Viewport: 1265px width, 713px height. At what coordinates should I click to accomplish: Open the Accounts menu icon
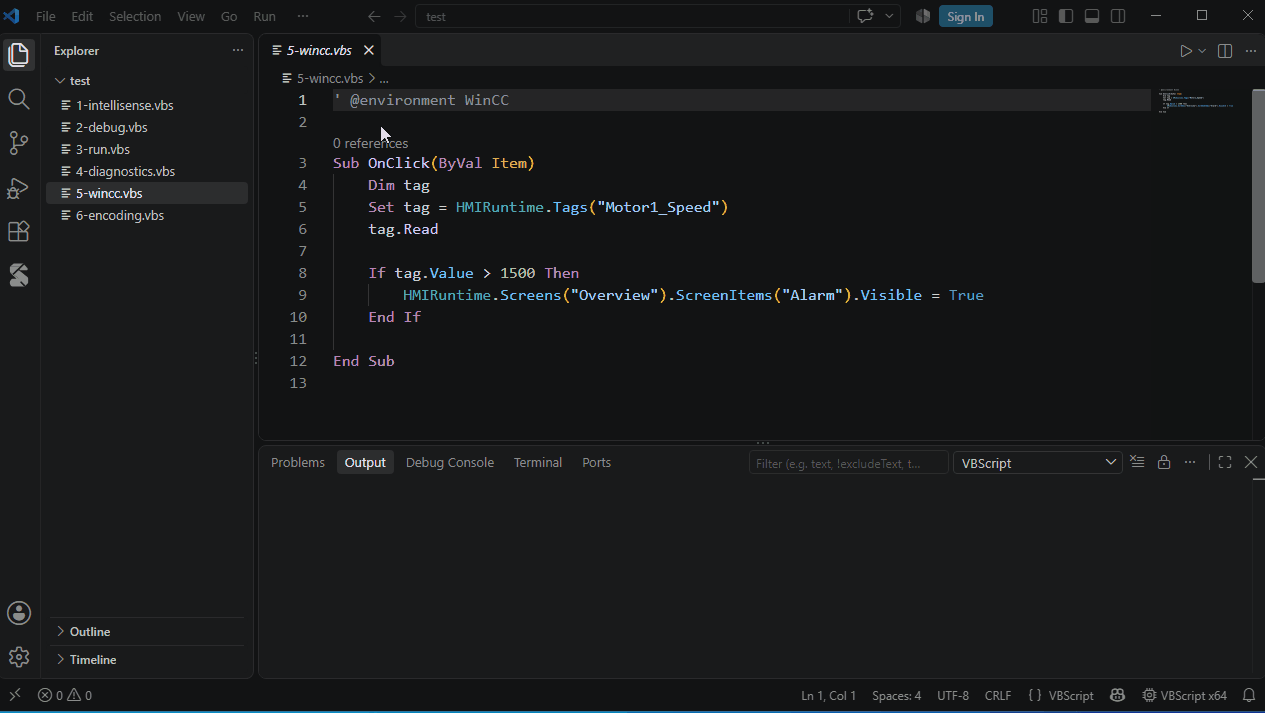point(19,613)
